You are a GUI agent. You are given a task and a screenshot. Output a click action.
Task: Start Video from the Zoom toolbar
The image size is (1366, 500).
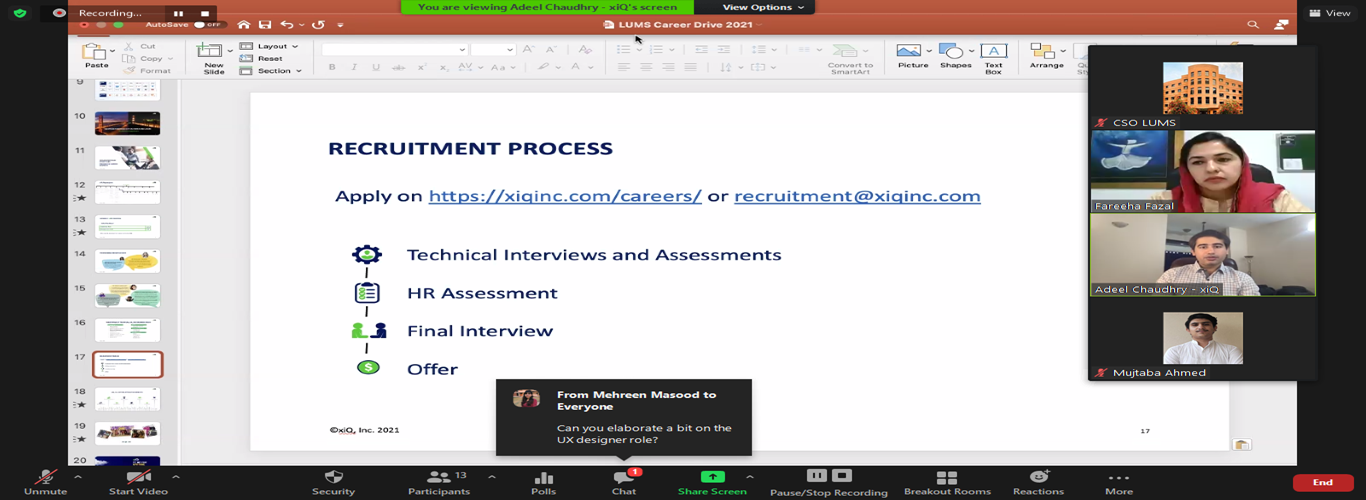[138, 478]
